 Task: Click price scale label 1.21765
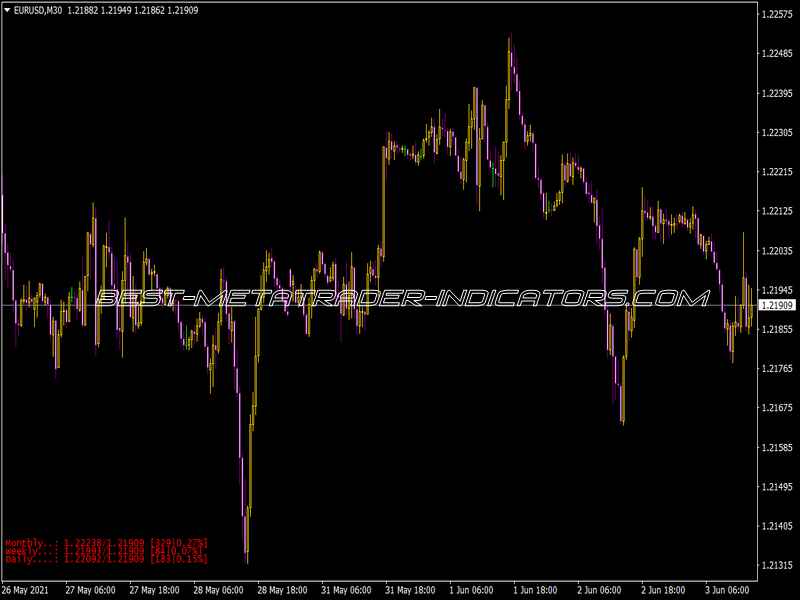click(777, 368)
